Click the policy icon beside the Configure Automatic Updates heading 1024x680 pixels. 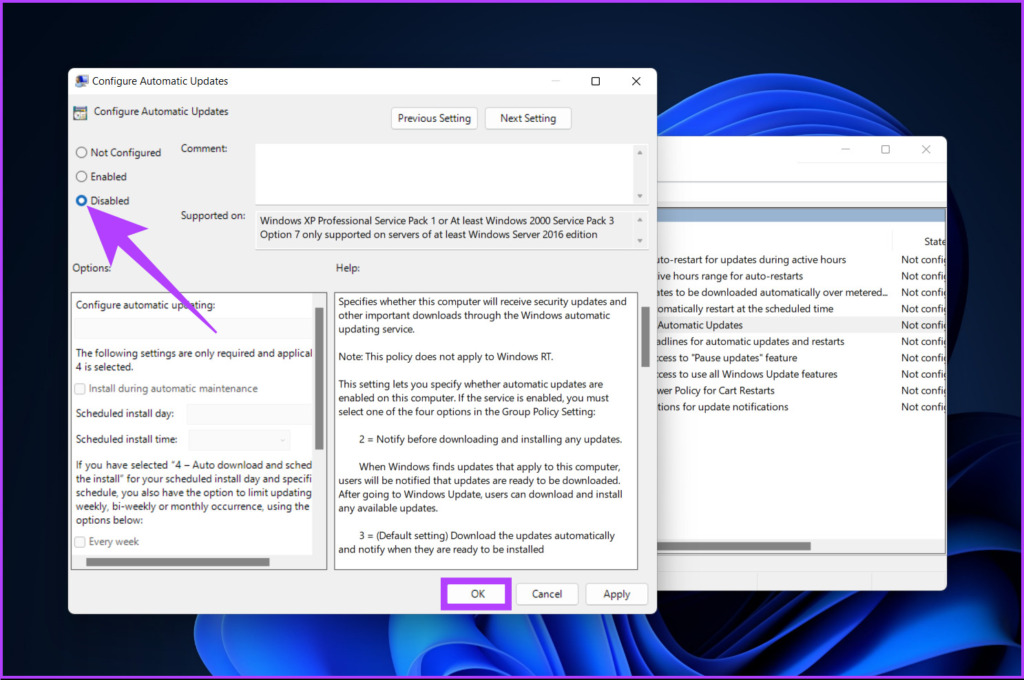[80, 112]
